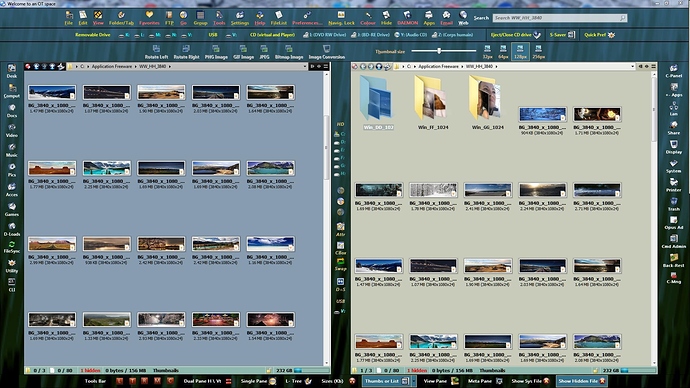The width and height of the screenshot is (690, 388).
Task: Adjust the Thumbnail size slider handle
Action: pyautogui.click(x=439, y=51)
